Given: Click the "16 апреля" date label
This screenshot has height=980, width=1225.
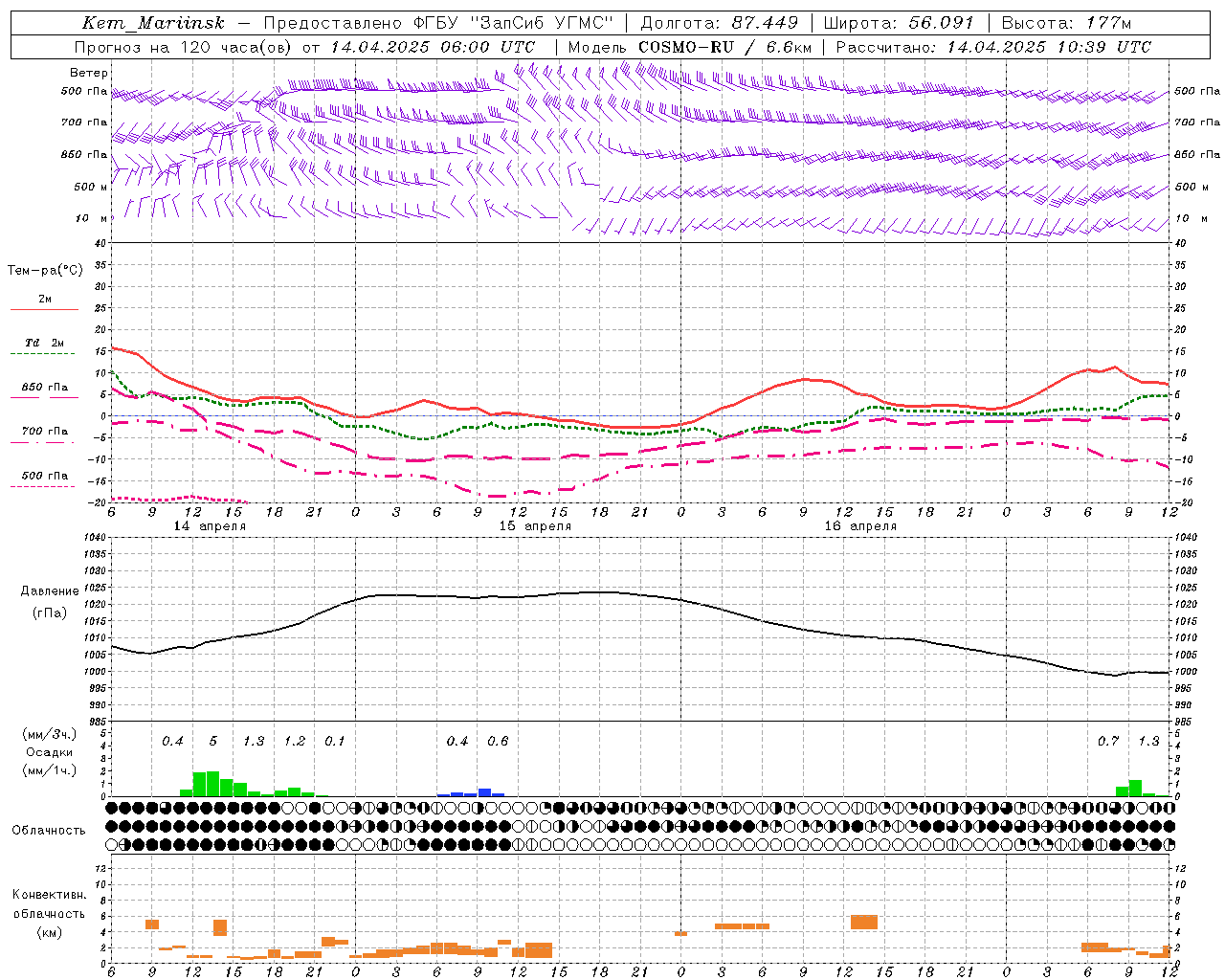Looking at the screenshot, I should tap(860, 526).
